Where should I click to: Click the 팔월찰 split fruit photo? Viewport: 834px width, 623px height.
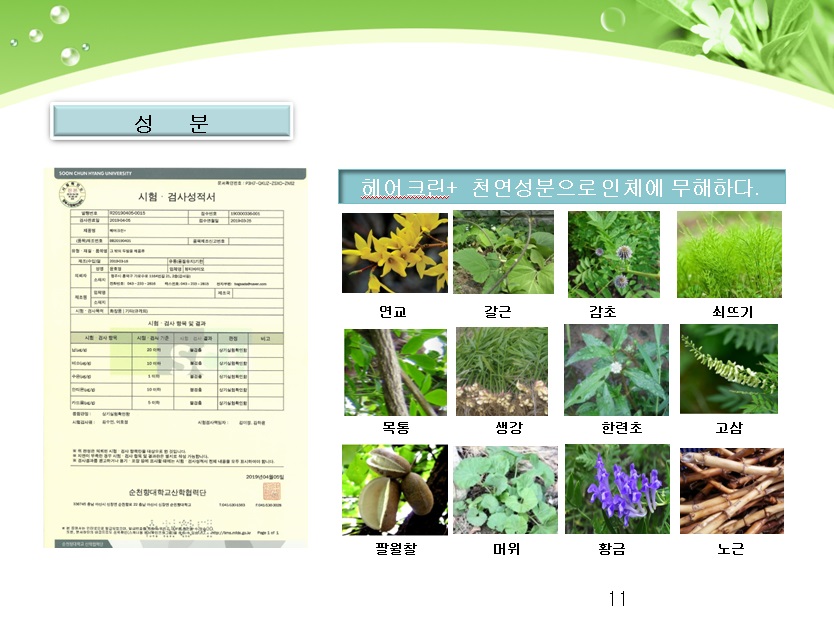394,489
